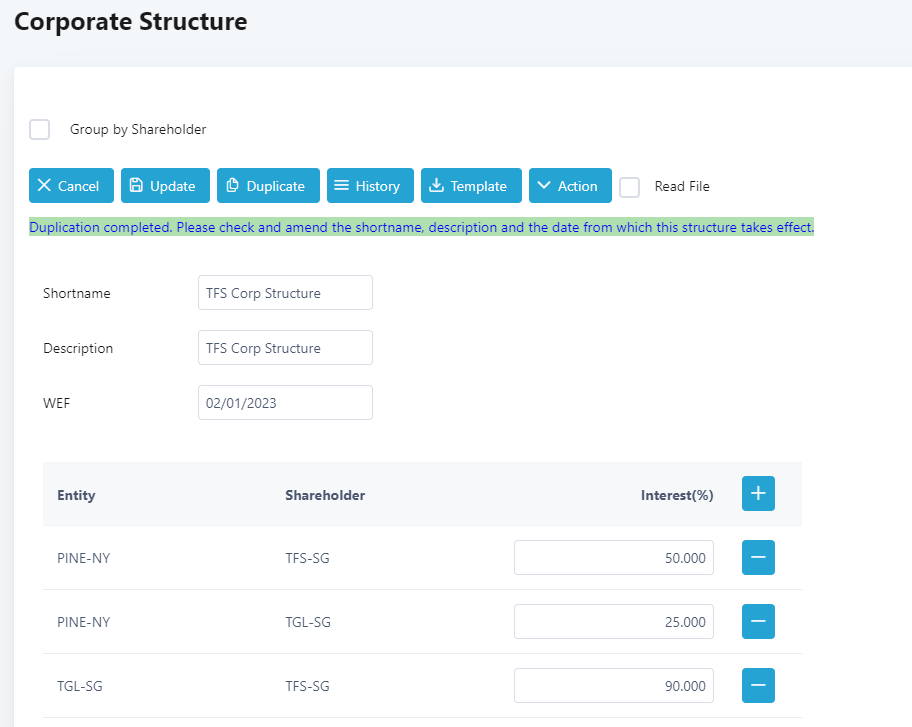Edit the 50.000 interest value
This screenshot has width=912, height=727.
pos(613,558)
